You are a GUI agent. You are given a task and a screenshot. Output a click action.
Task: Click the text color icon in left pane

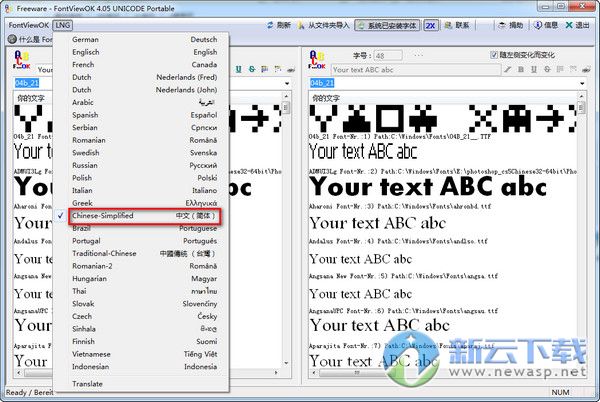coord(265,69)
